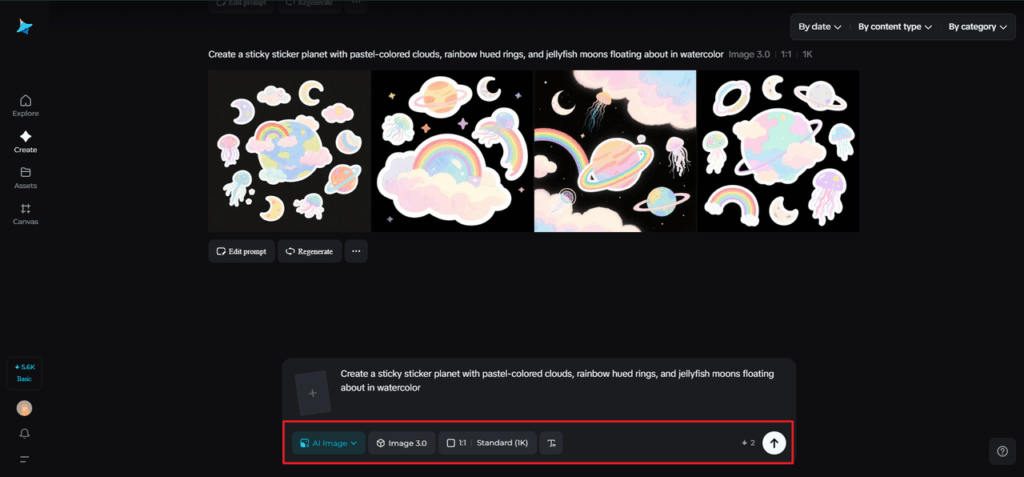Open the Explore page
Viewport: 1024px width, 477px height.
25,105
